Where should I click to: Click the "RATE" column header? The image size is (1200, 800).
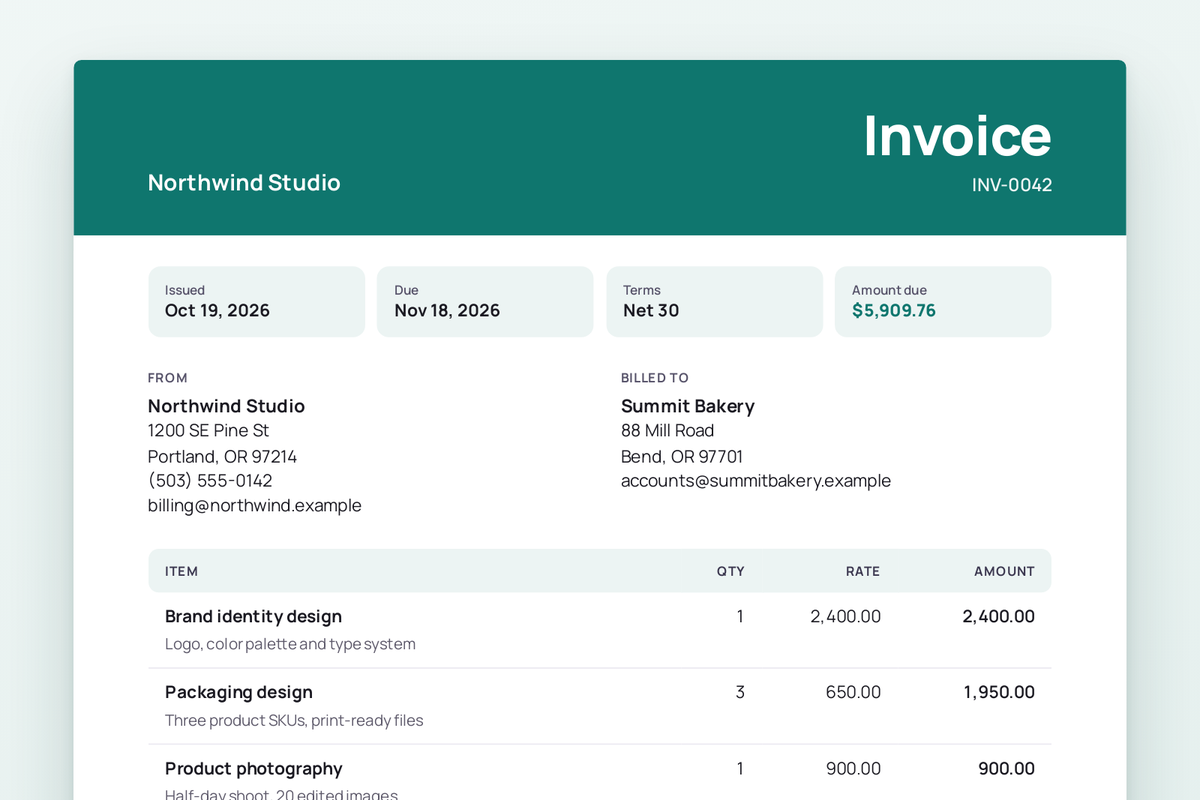point(863,572)
